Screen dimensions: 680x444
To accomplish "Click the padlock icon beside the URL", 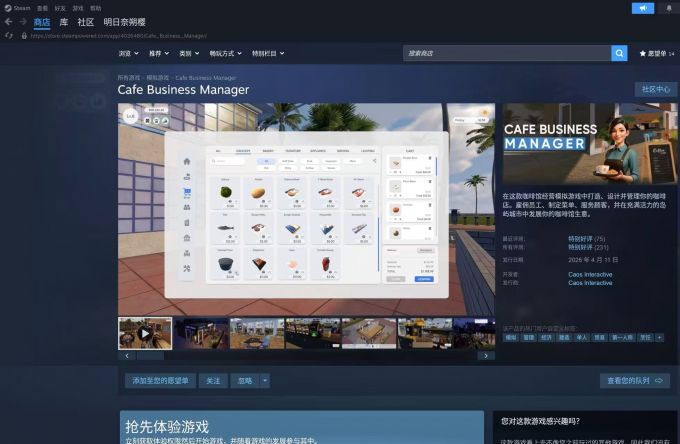I will click(x=24, y=36).
